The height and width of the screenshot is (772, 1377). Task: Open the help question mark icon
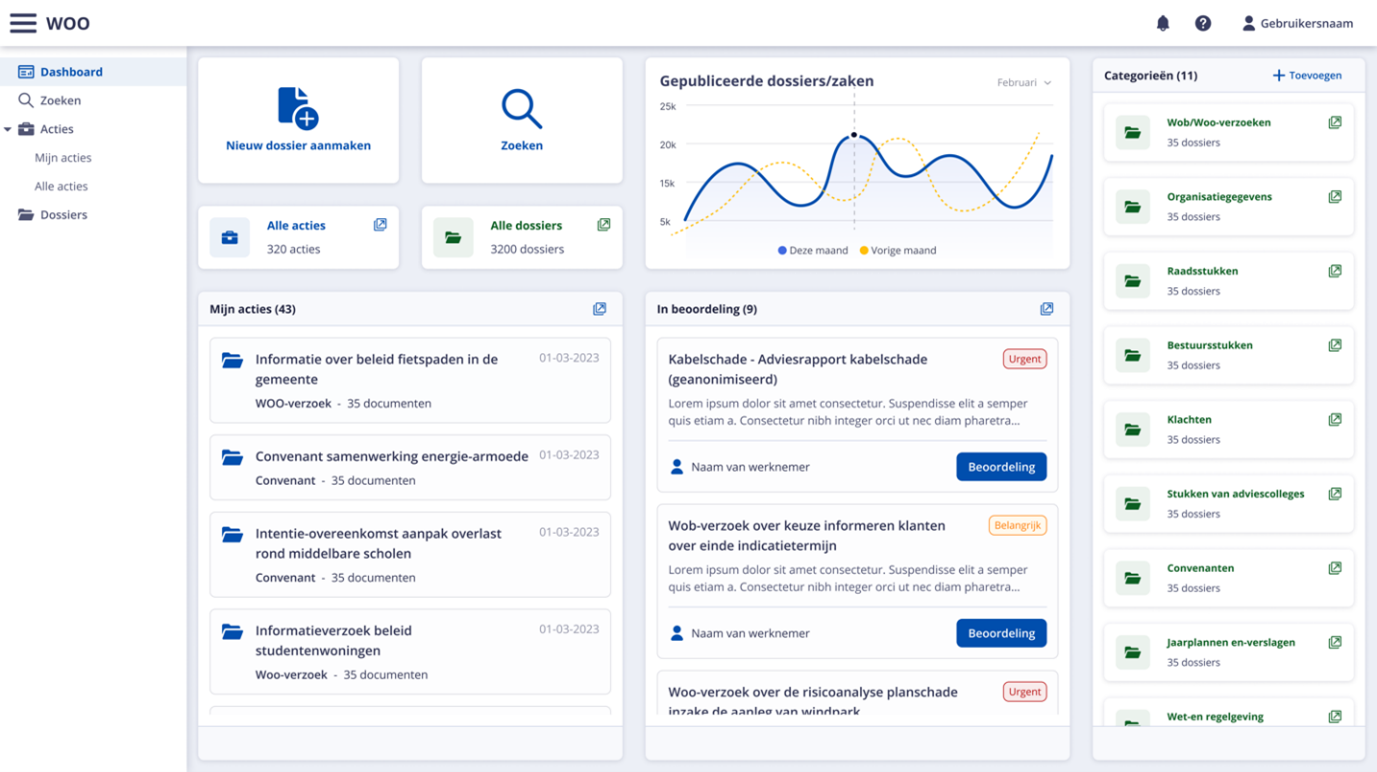[1203, 23]
